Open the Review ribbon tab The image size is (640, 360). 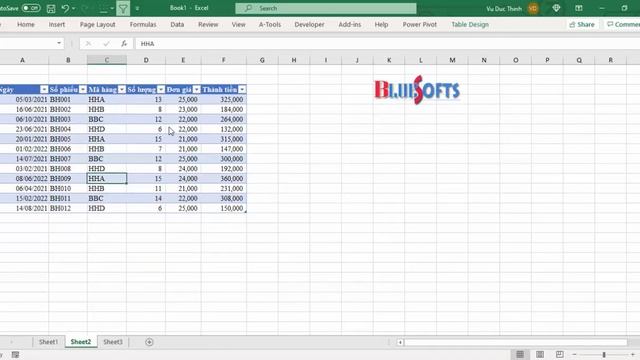point(208,24)
